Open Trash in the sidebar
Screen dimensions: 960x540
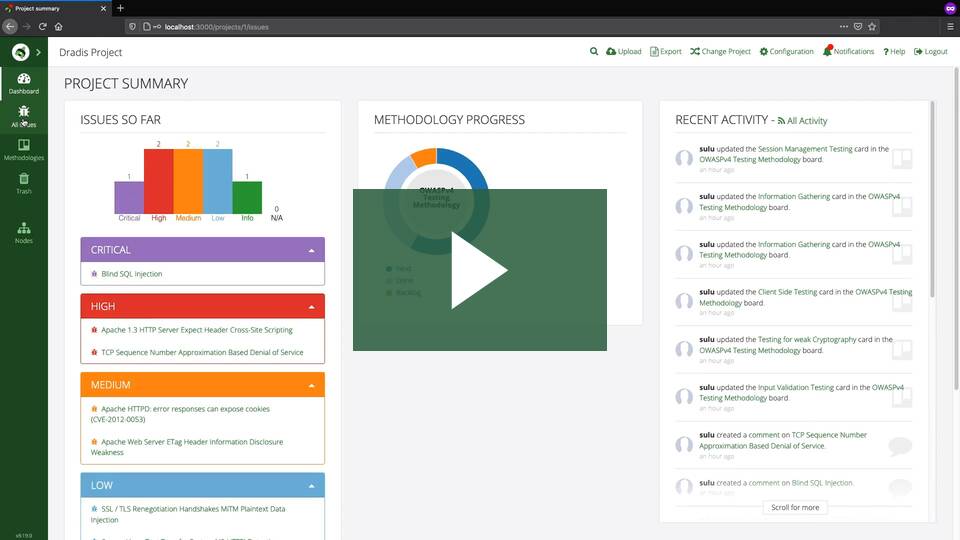[x=24, y=183]
